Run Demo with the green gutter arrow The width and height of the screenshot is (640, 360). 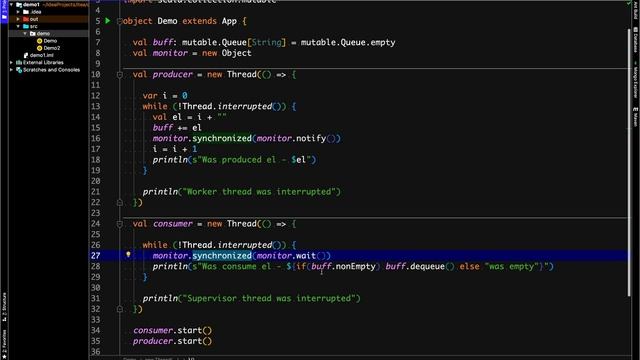coord(108,21)
